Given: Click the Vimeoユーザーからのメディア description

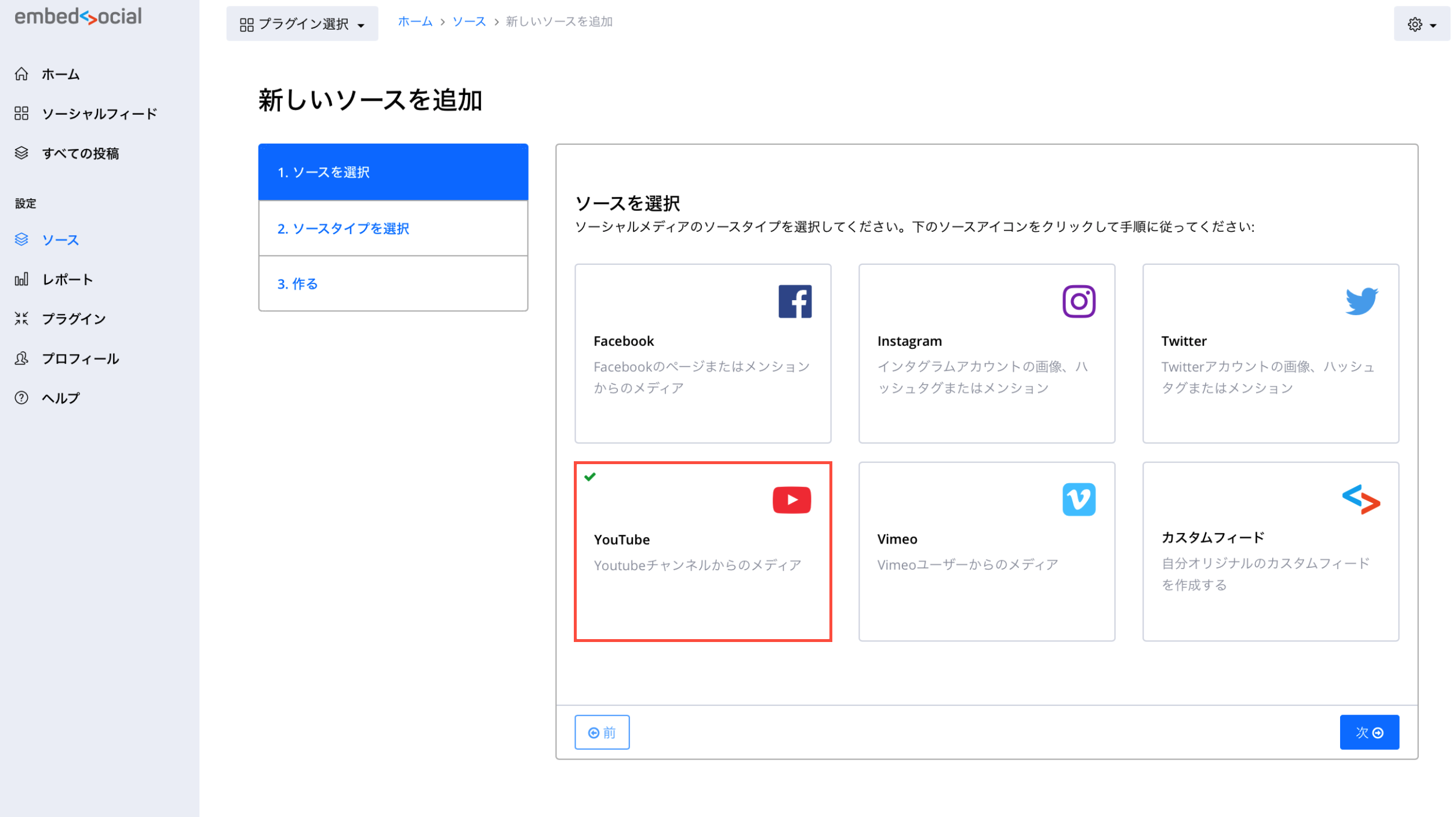Looking at the screenshot, I should [967, 565].
